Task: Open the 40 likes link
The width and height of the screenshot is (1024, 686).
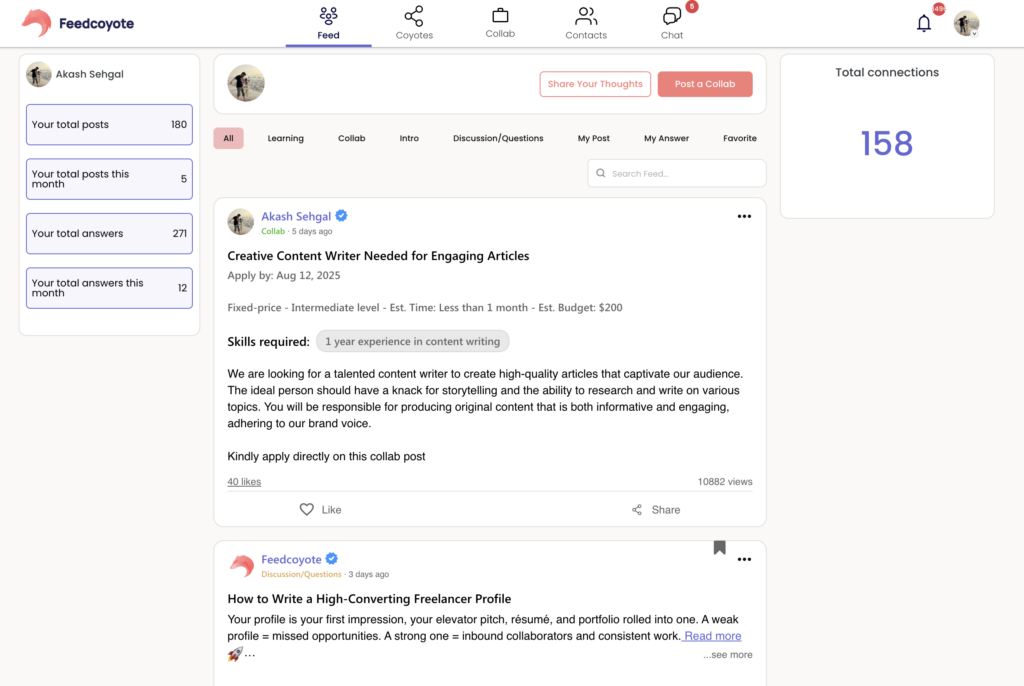Action: click(x=244, y=482)
